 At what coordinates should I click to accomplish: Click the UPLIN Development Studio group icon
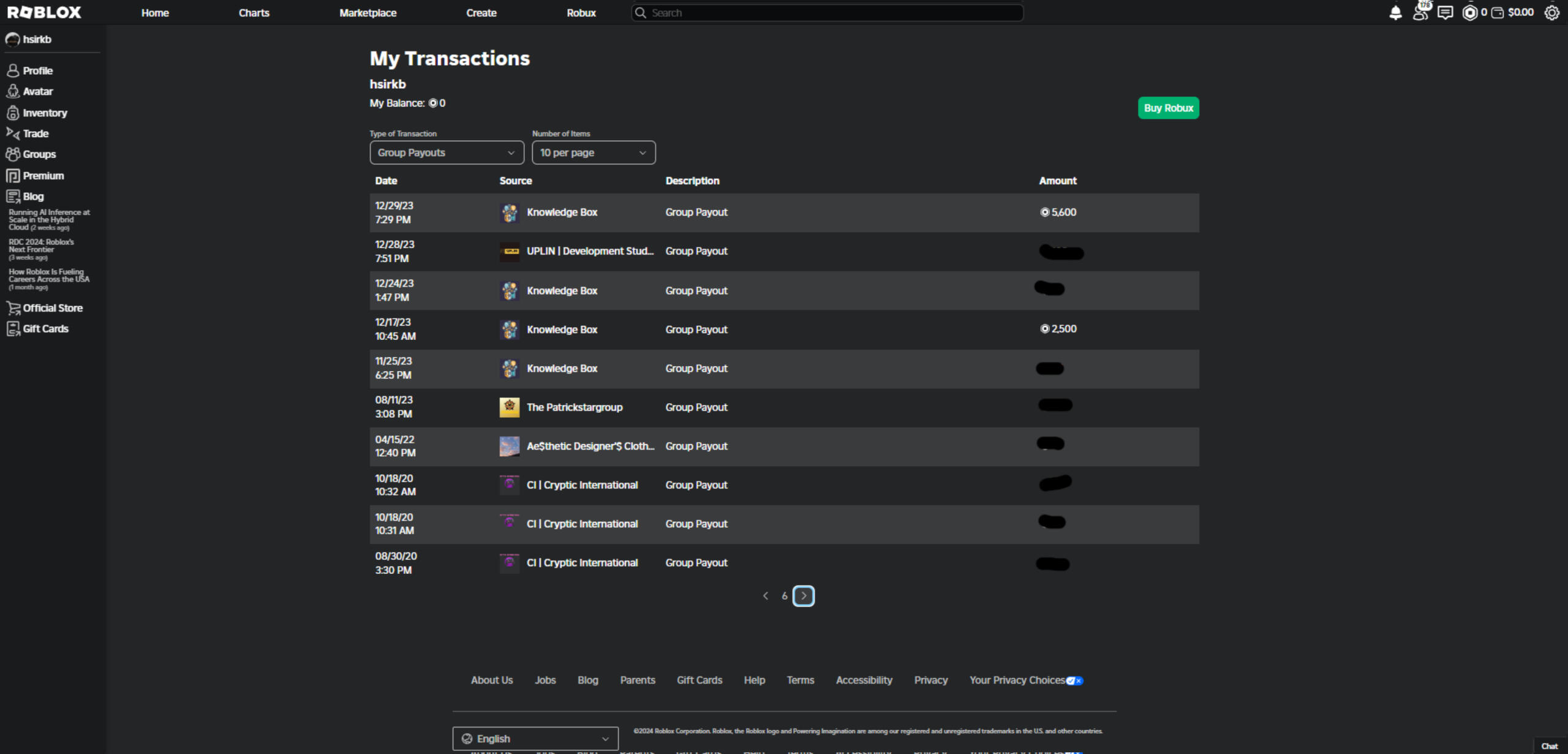tap(510, 251)
